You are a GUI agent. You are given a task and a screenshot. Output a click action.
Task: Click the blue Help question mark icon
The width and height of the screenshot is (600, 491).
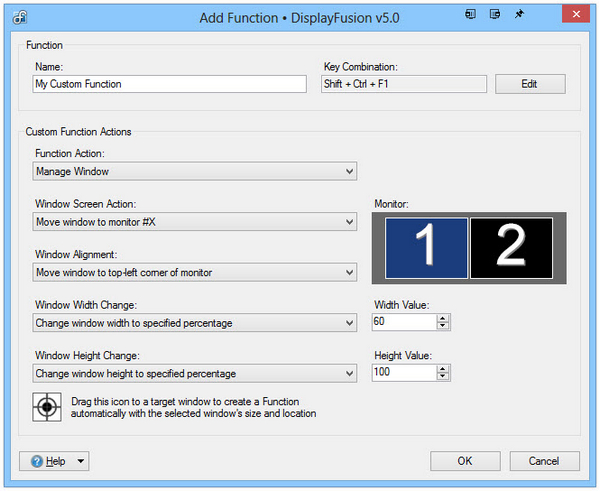pos(37,461)
